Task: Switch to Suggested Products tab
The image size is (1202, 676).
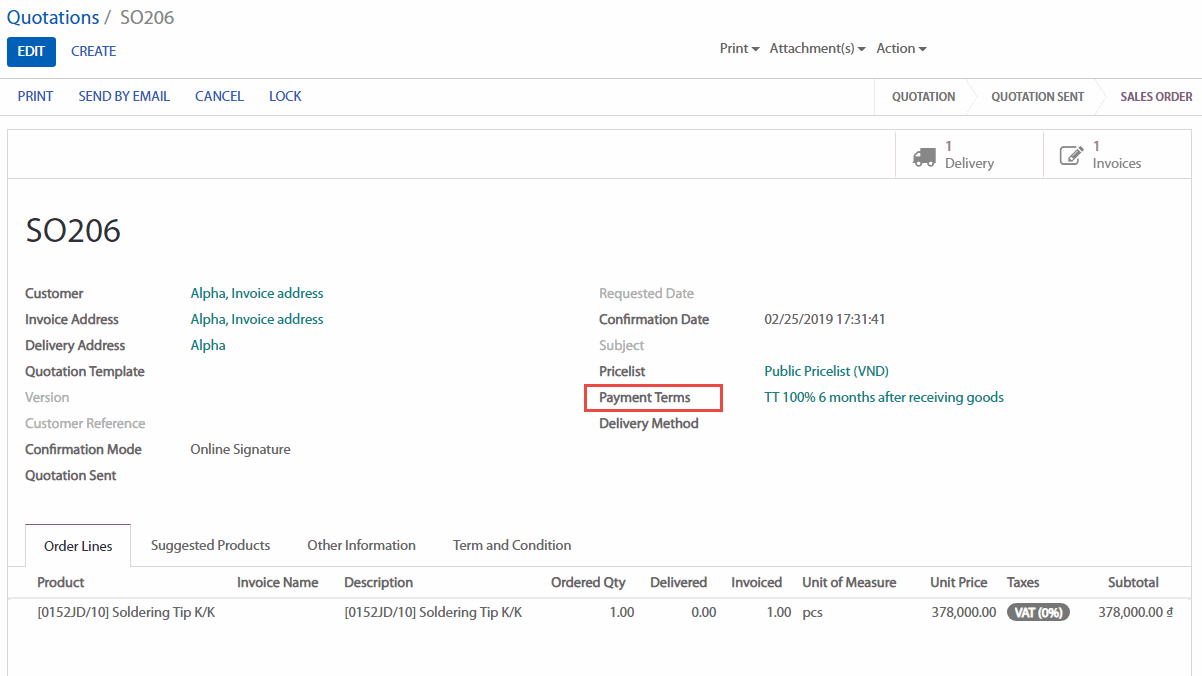Action: [x=210, y=545]
